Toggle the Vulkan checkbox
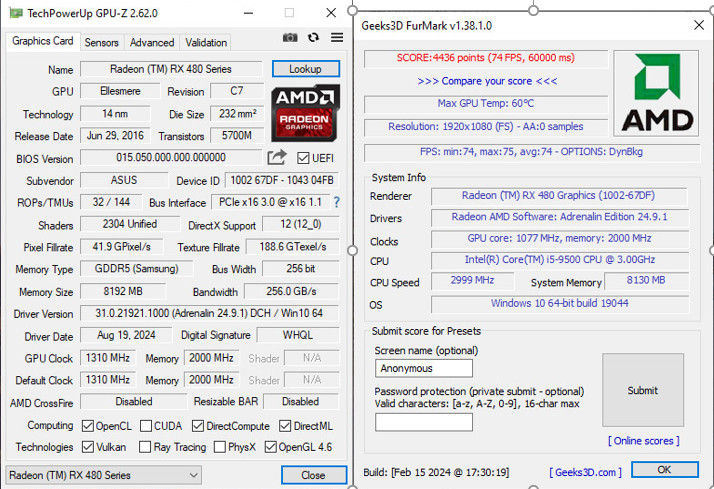Screen dimensions: 714x489 coord(88,447)
